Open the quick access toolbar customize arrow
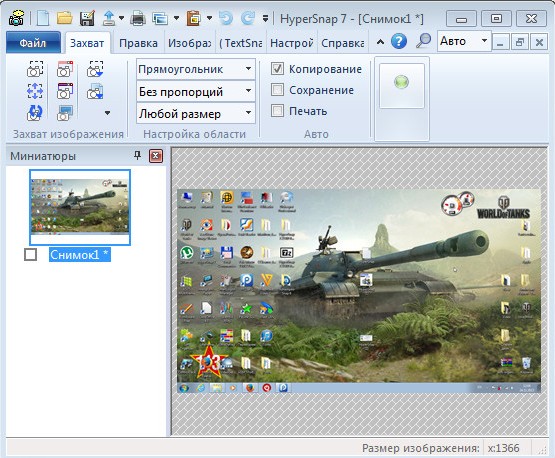Image resolution: width=555 pixels, height=458 pixels. tap(265, 18)
